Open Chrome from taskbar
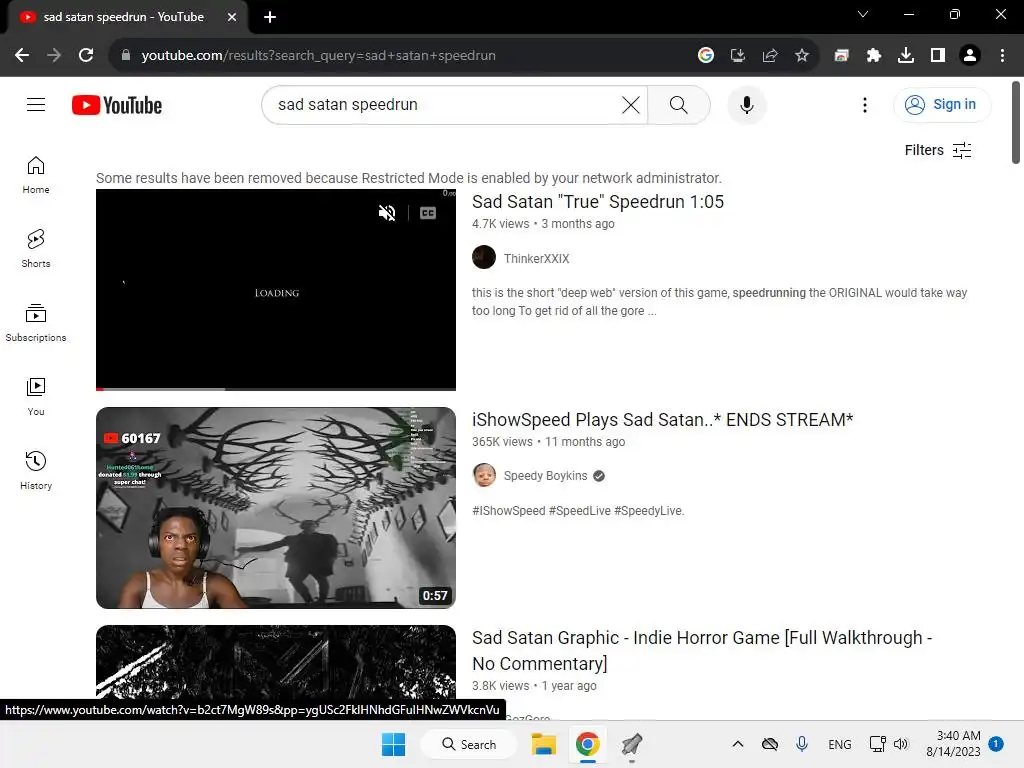The image size is (1024, 768). click(x=588, y=744)
